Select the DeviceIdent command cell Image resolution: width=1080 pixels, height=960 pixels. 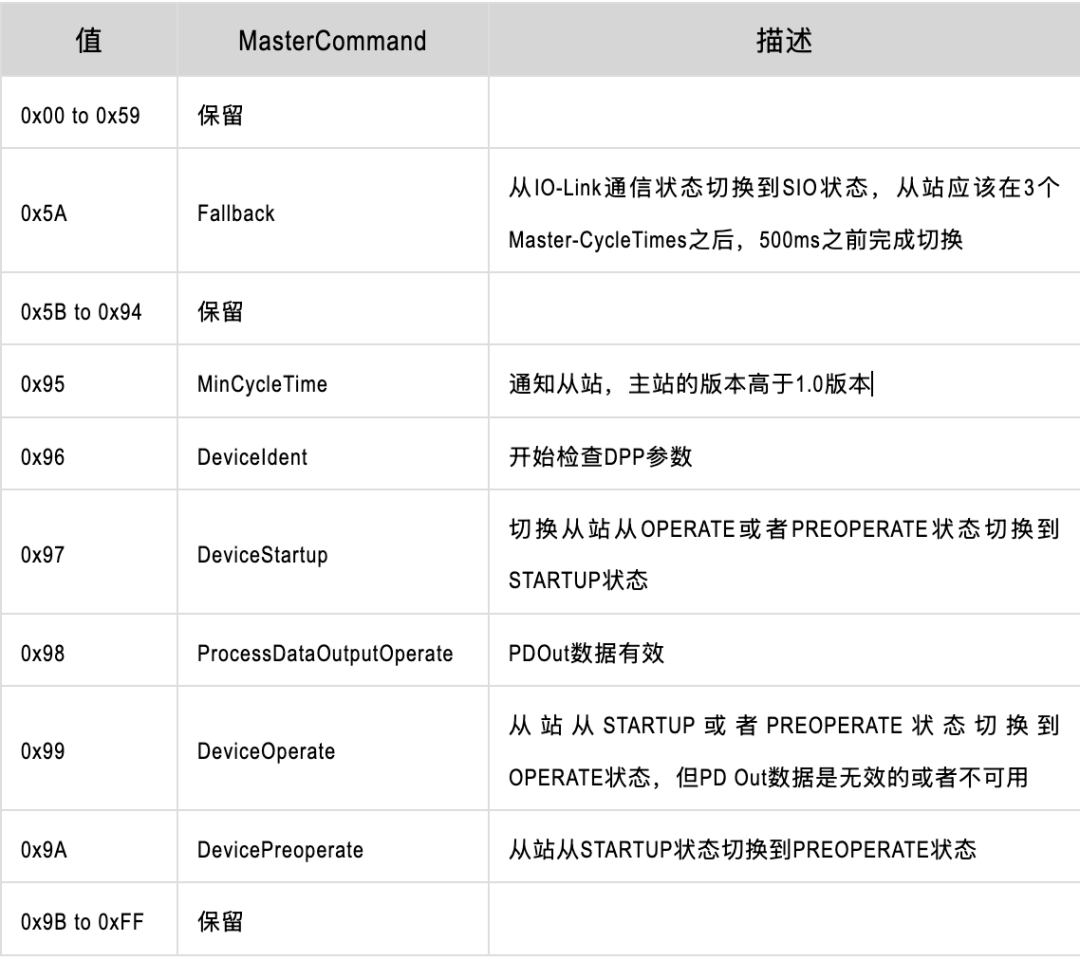(252, 457)
